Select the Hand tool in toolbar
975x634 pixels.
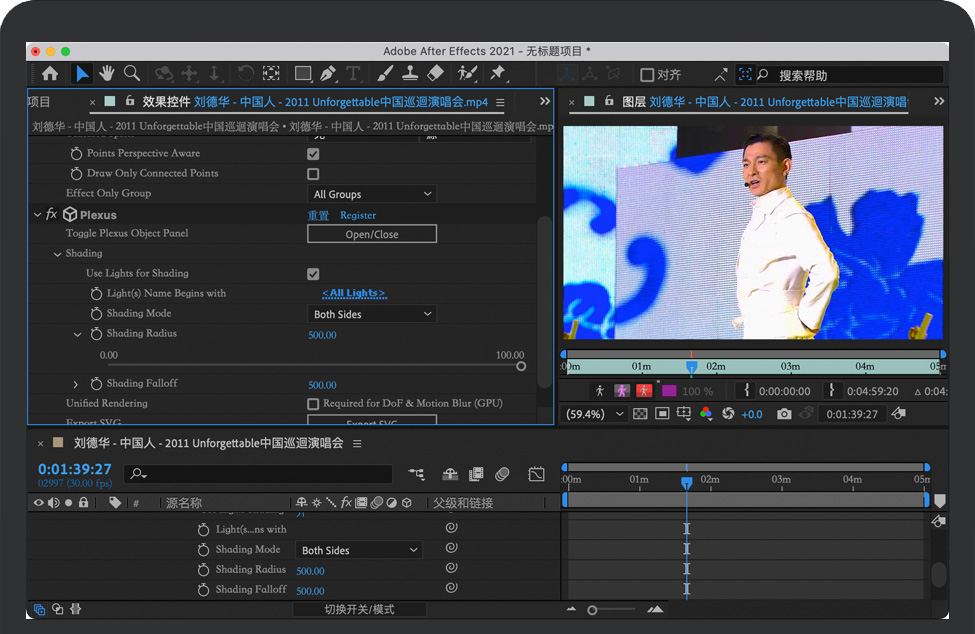107,74
